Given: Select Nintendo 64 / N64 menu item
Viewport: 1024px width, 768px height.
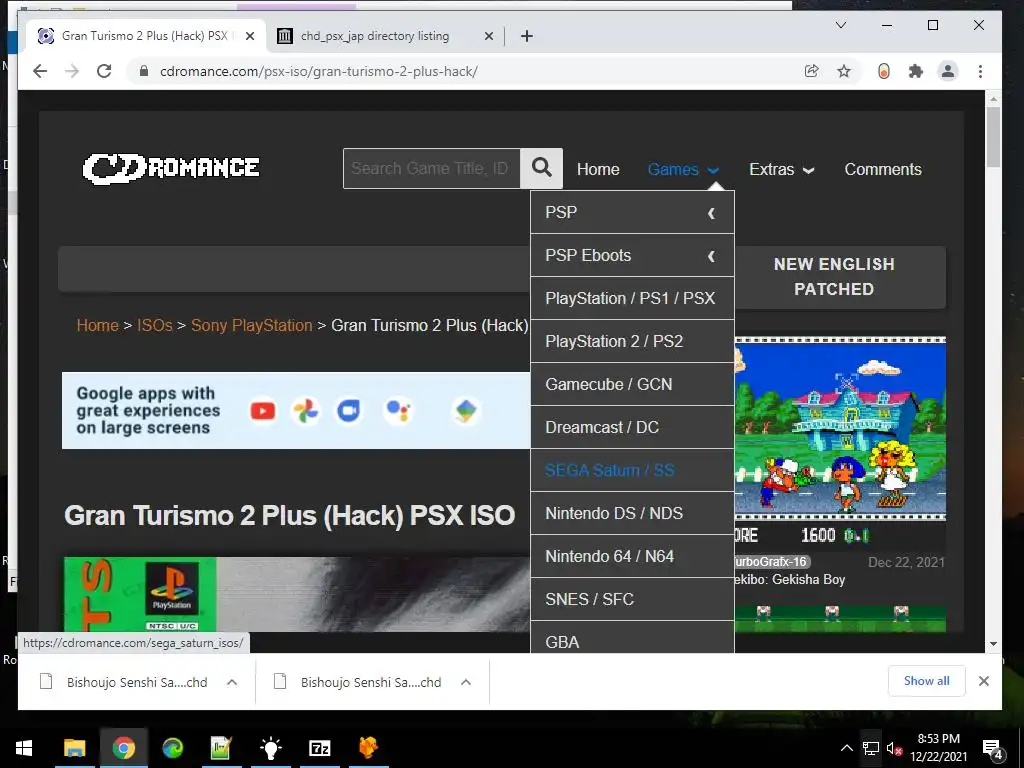Looking at the screenshot, I should pos(632,556).
